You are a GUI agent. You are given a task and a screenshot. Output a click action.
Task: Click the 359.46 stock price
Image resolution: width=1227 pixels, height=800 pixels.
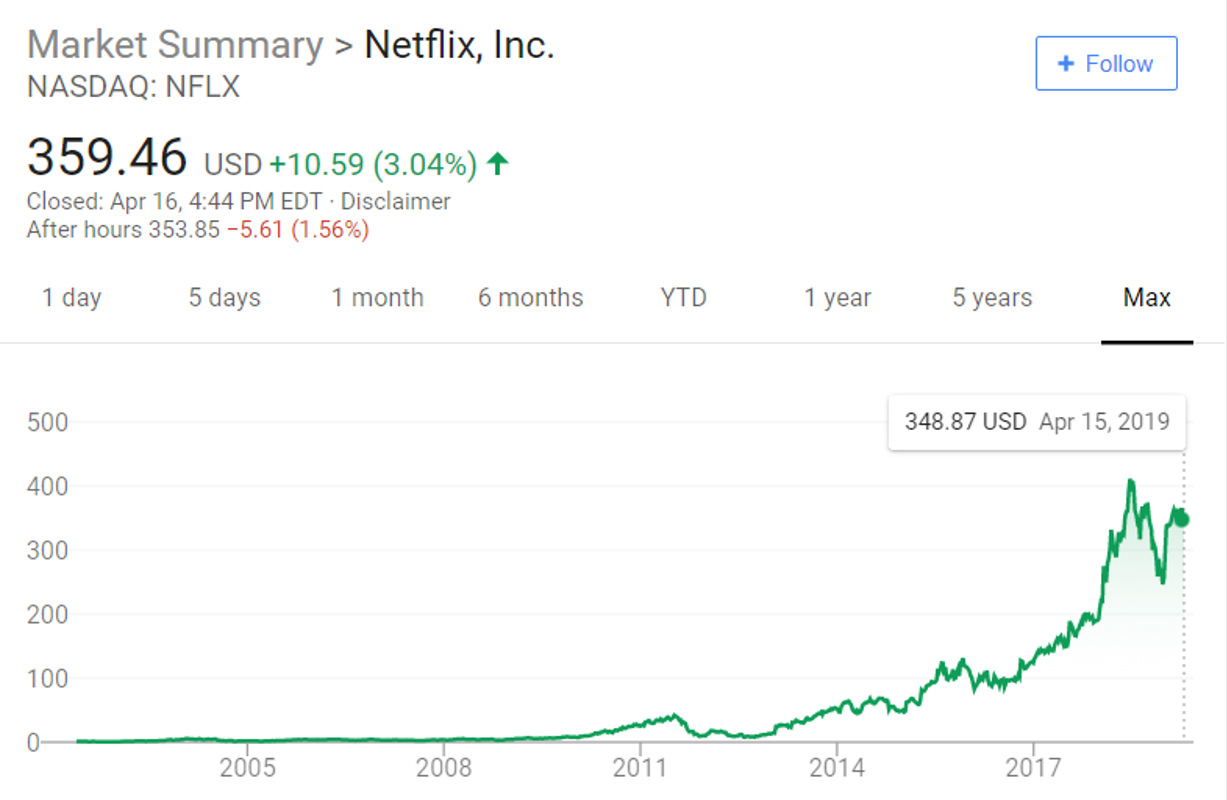107,158
